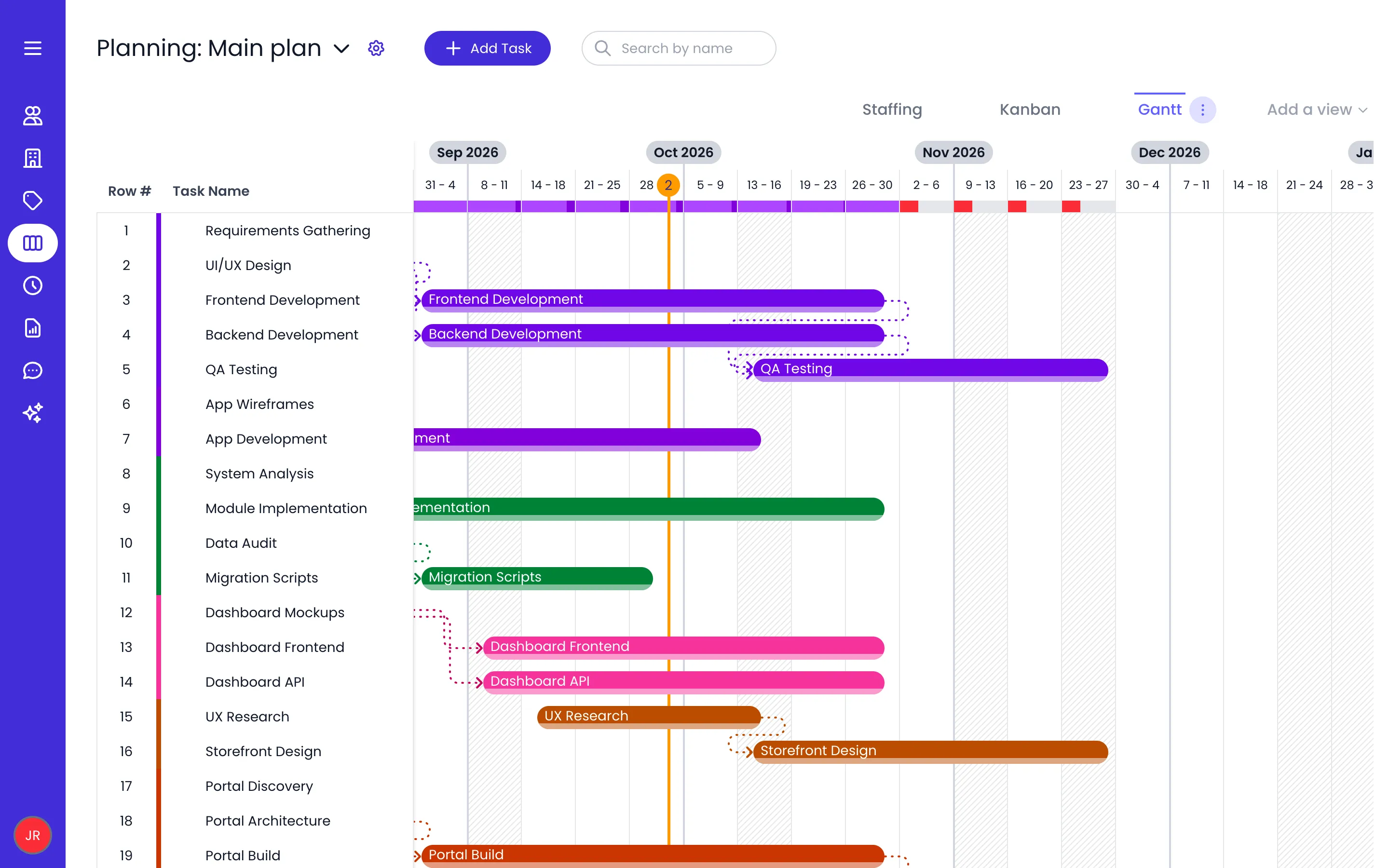This screenshot has width=1389, height=868.
Task: Open the AI sparkles sidebar icon
Action: tap(33, 413)
